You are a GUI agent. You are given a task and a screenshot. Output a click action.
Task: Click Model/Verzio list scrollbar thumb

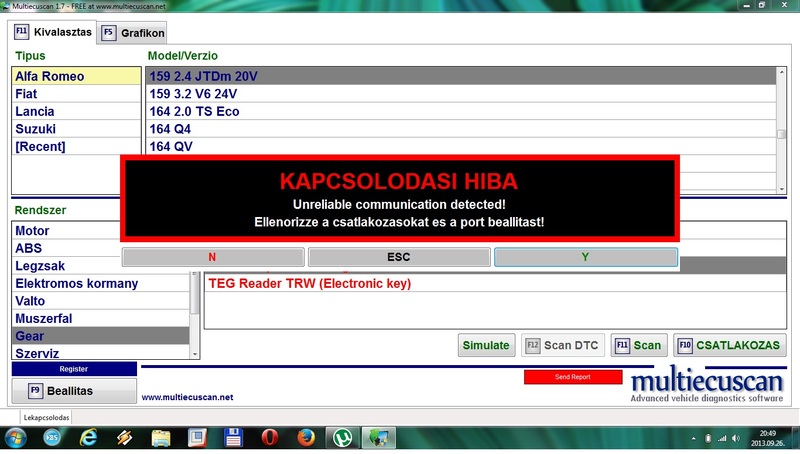point(781,134)
